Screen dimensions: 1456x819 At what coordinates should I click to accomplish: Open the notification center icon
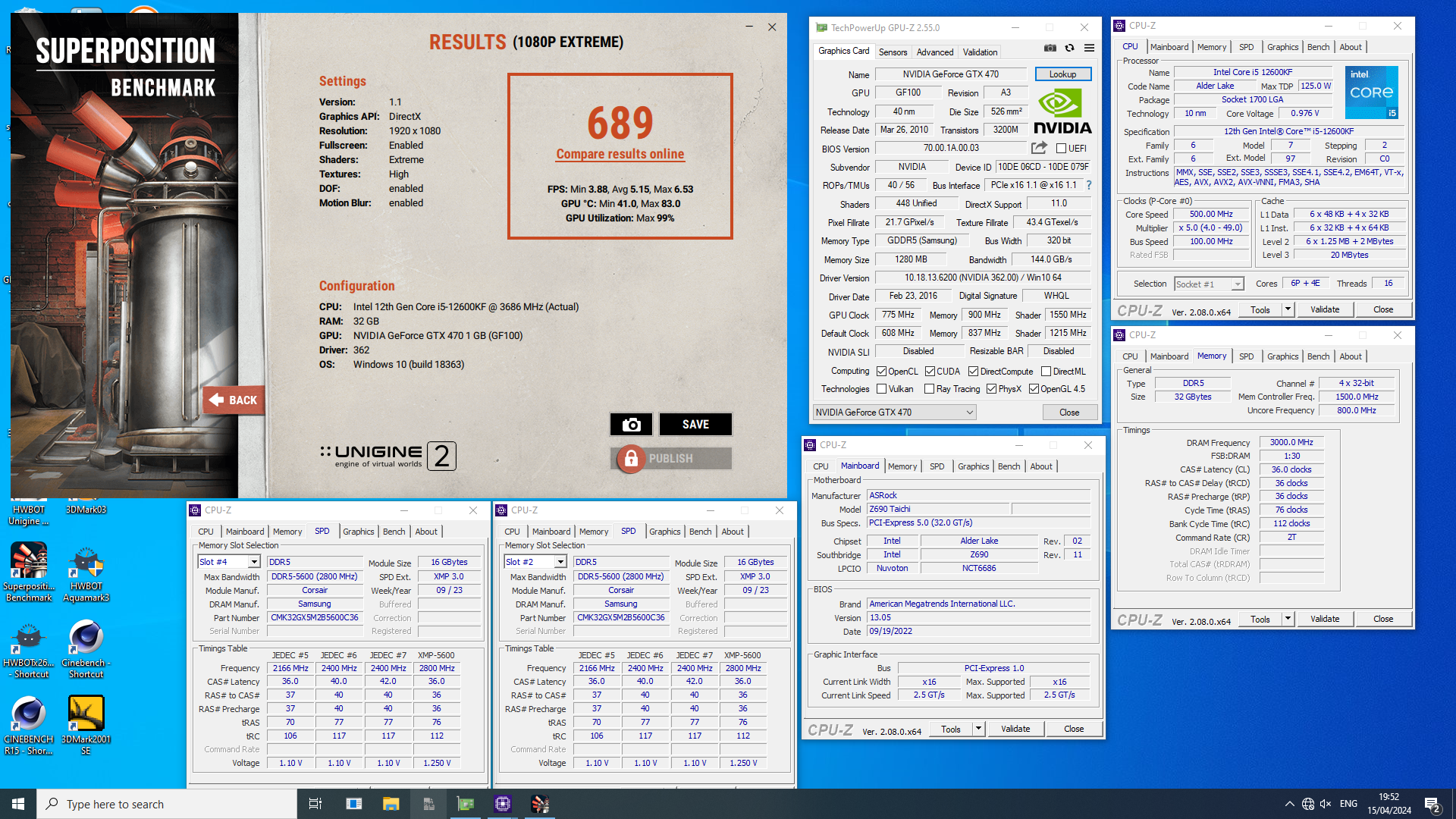(1432, 805)
